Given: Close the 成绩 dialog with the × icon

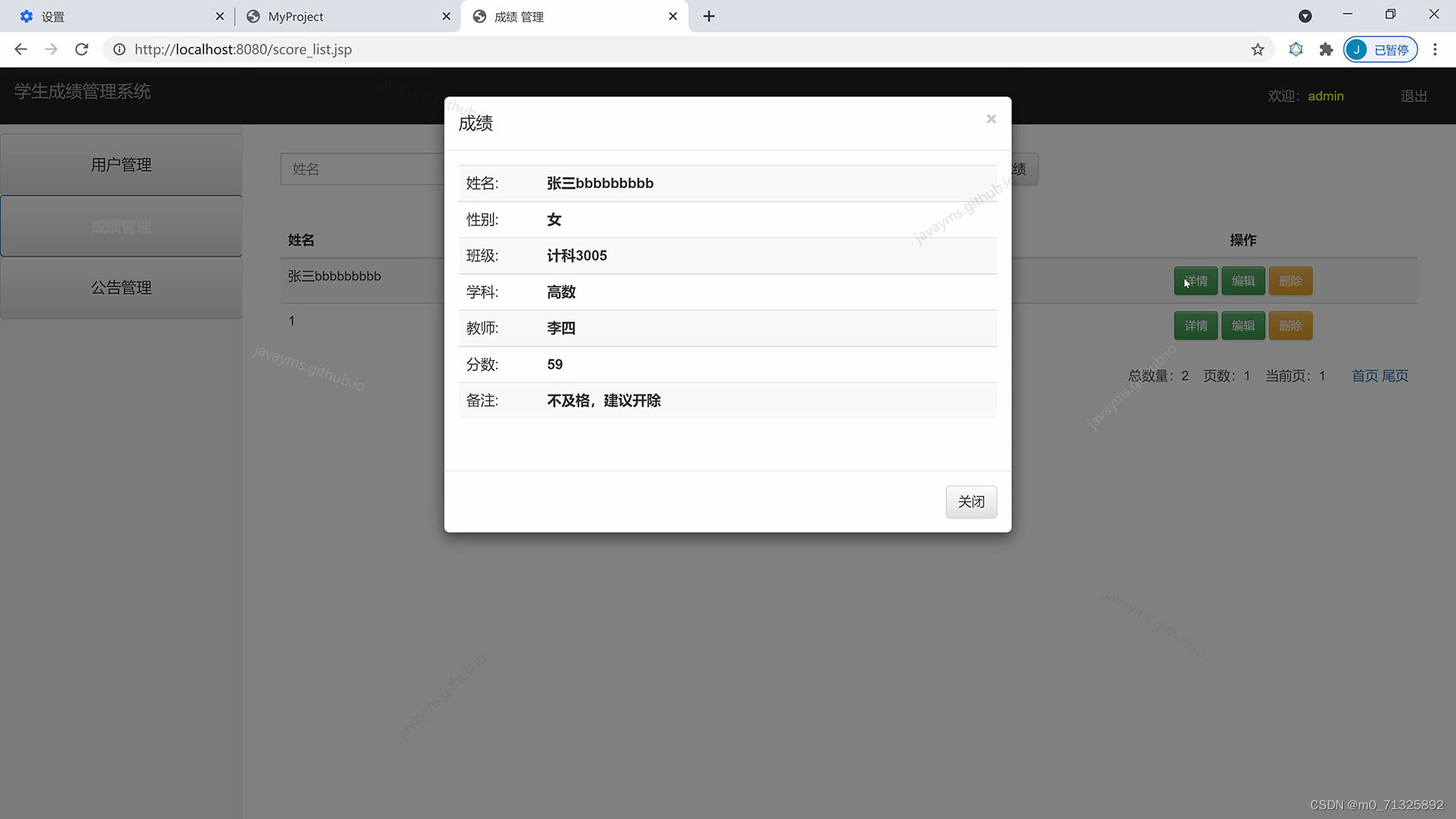Looking at the screenshot, I should [x=990, y=119].
